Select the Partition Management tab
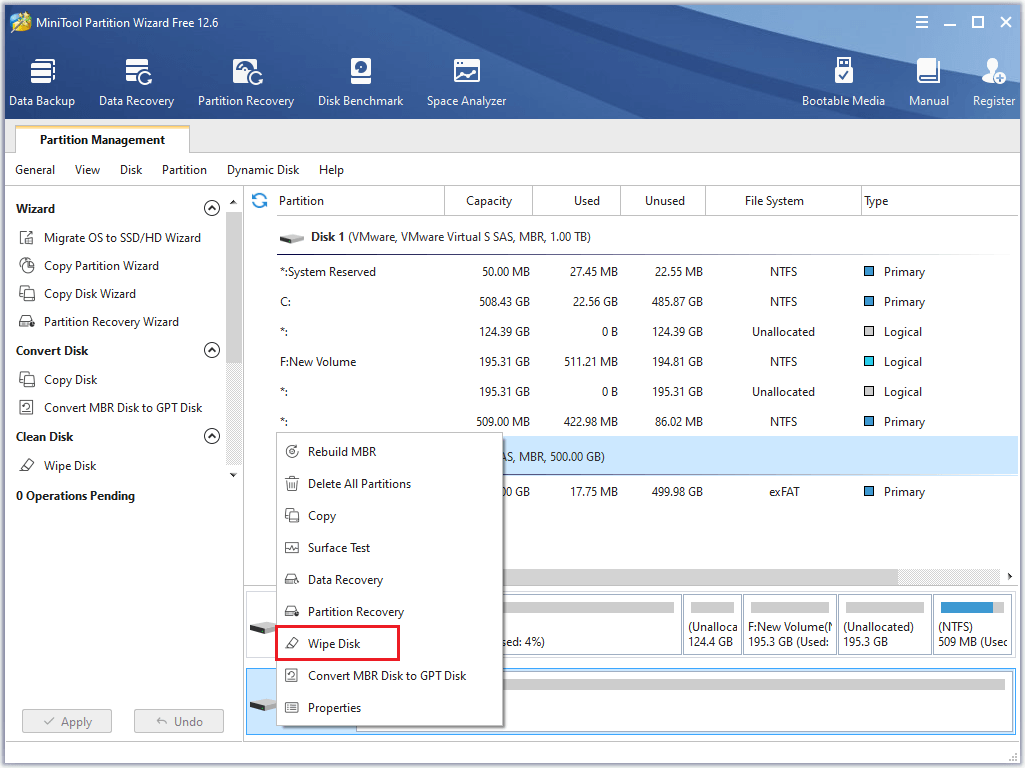Screen dimensions: 1025x768 [x=102, y=140]
